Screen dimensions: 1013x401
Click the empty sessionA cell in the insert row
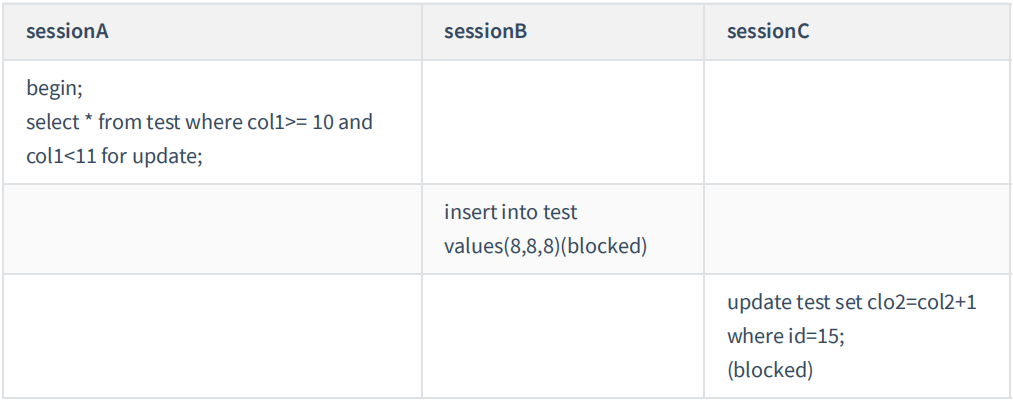coord(213,229)
